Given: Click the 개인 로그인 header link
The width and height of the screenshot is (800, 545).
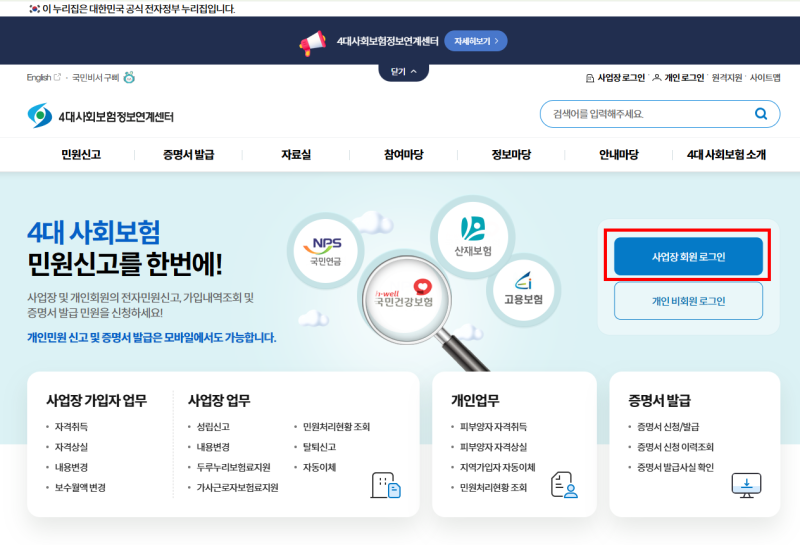Looking at the screenshot, I should pos(684,78).
